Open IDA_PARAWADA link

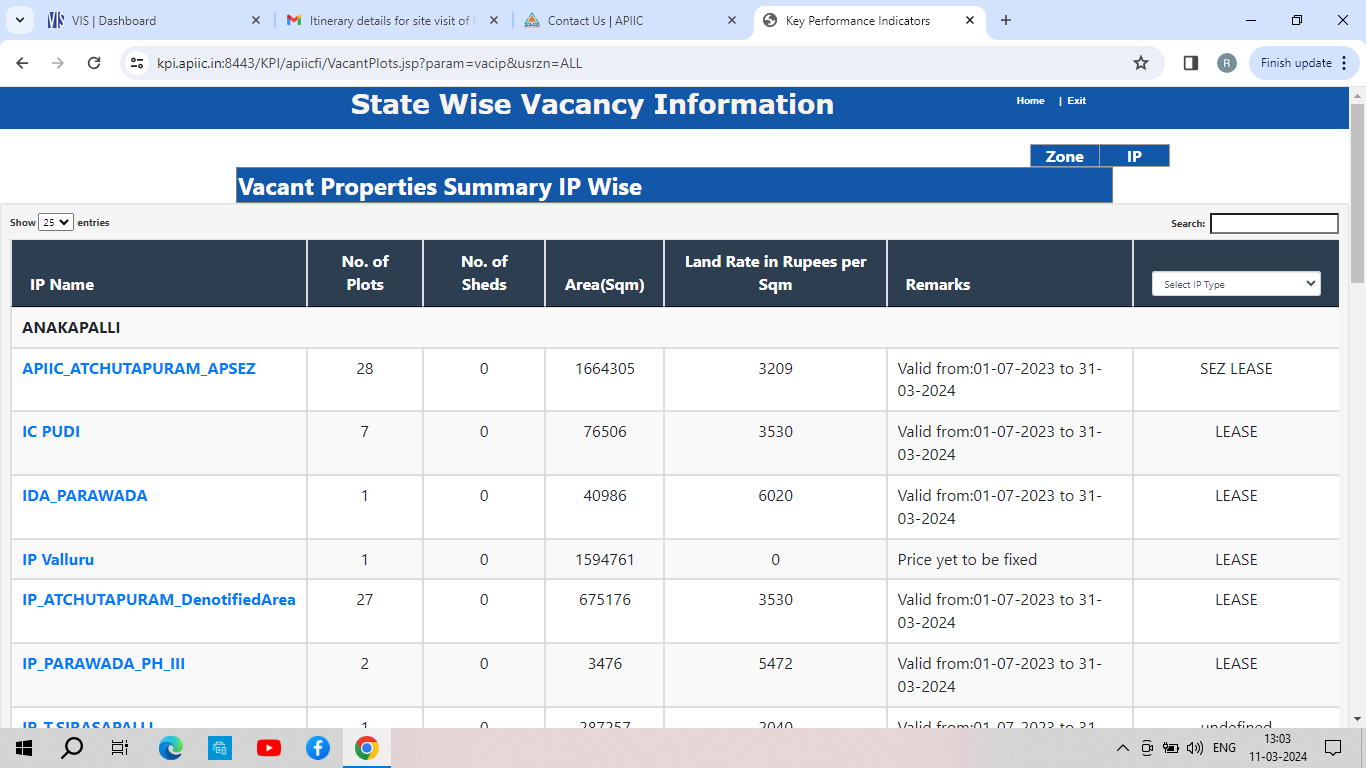point(85,496)
